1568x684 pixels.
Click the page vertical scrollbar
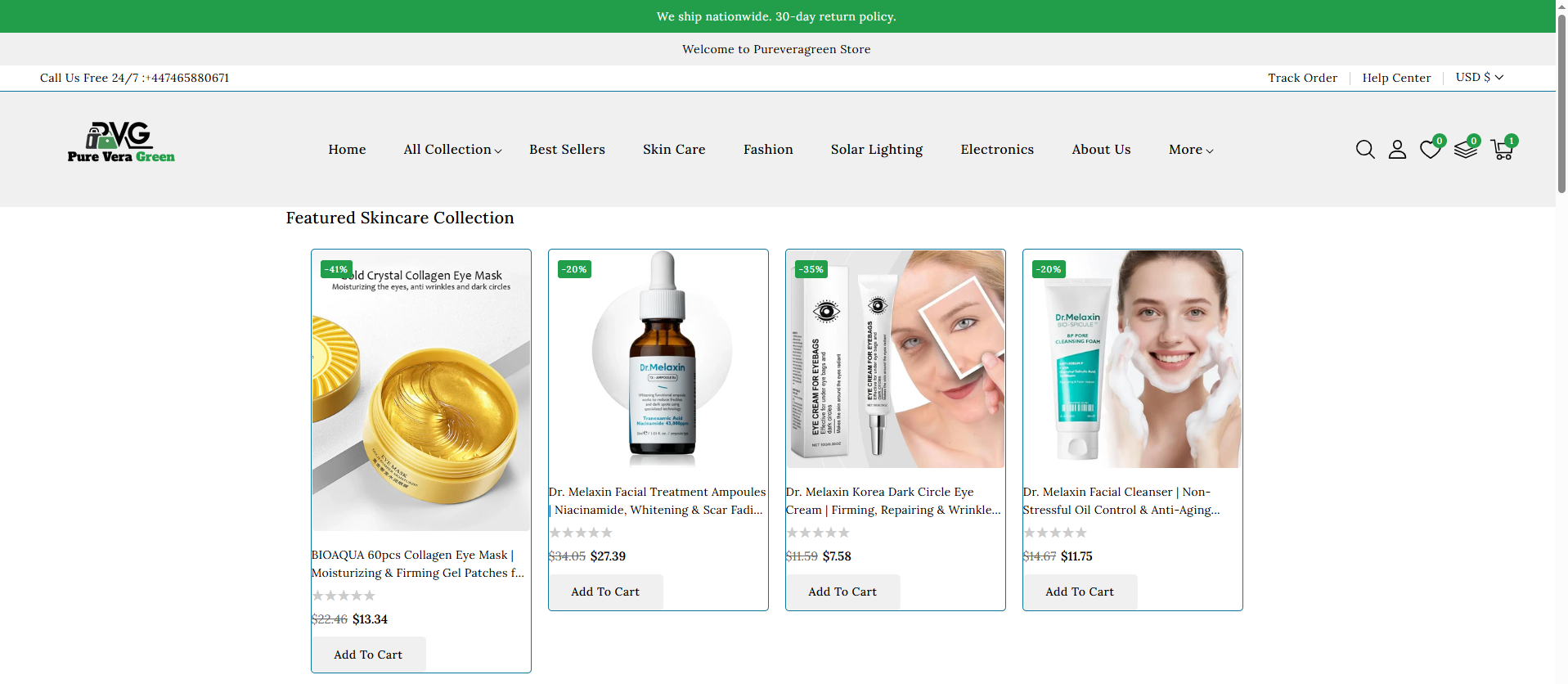[x=1561, y=106]
